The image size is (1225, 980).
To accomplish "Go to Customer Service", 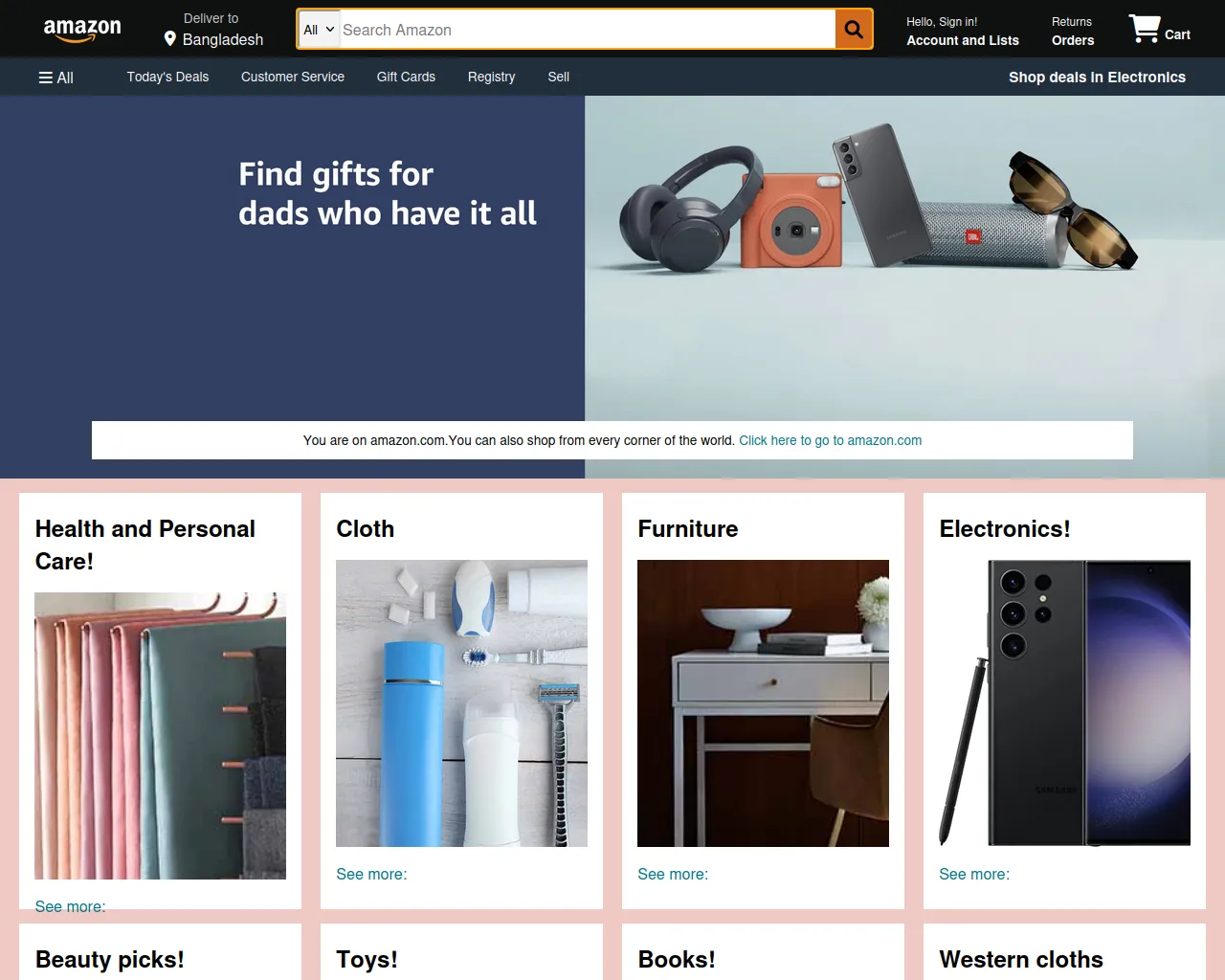I will coord(293,77).
